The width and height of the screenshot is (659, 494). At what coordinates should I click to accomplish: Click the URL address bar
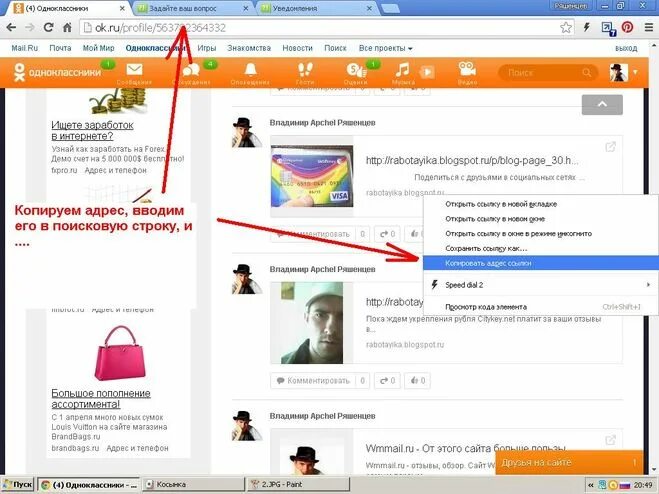[x=319, y=28]
